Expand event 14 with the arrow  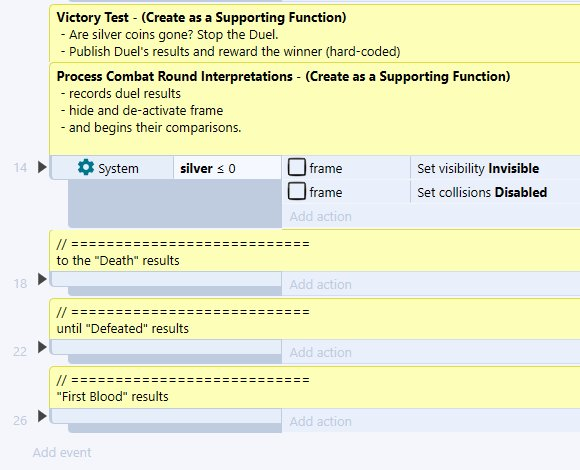[42, 167]
